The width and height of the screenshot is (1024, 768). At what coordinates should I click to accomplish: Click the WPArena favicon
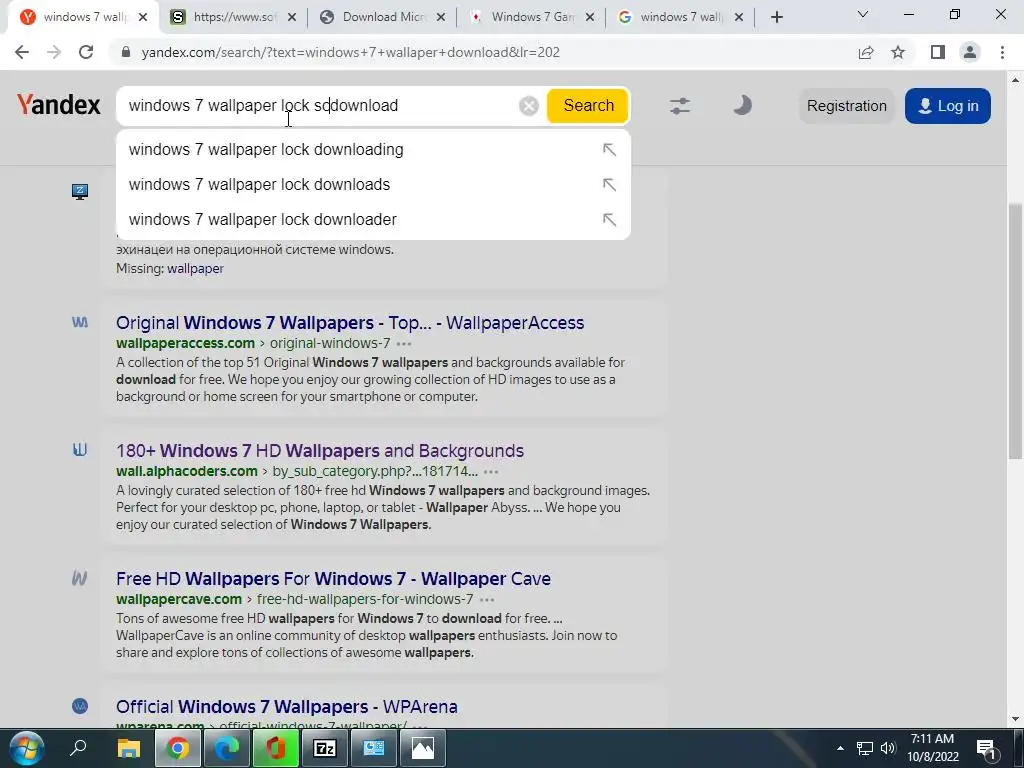coord(80,706)
